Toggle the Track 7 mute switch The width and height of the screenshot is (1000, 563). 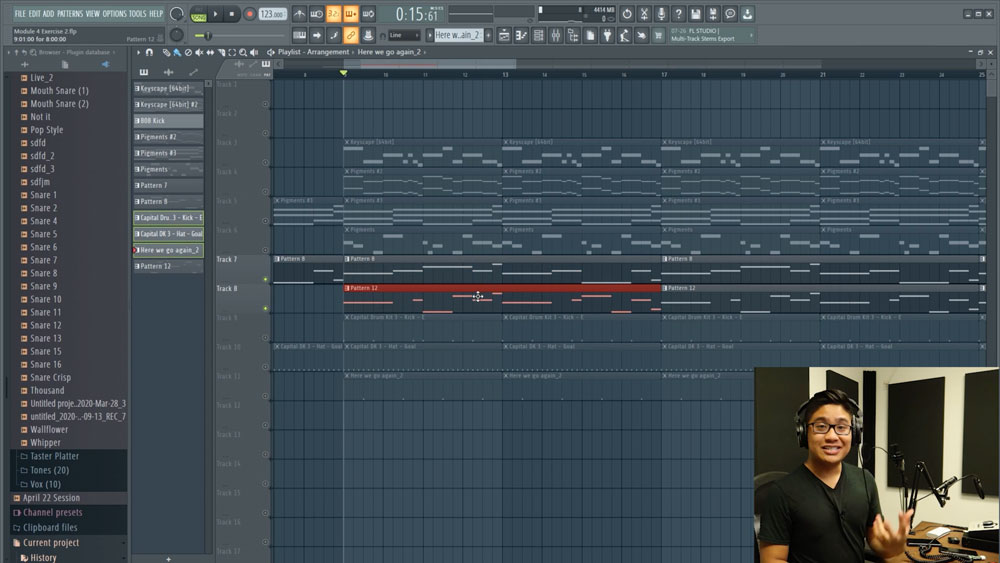coord(265,279)
